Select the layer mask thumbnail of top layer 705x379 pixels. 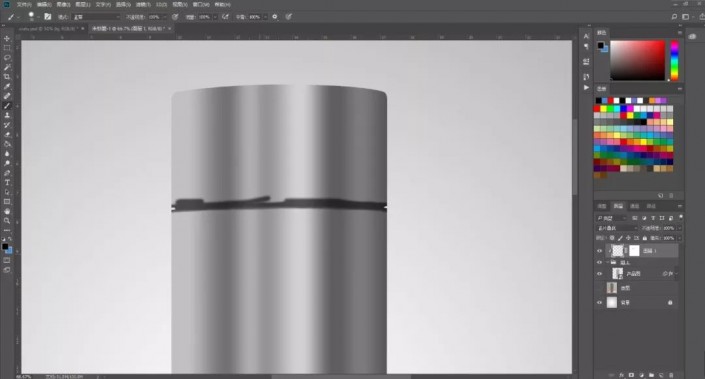click(634, 251)
